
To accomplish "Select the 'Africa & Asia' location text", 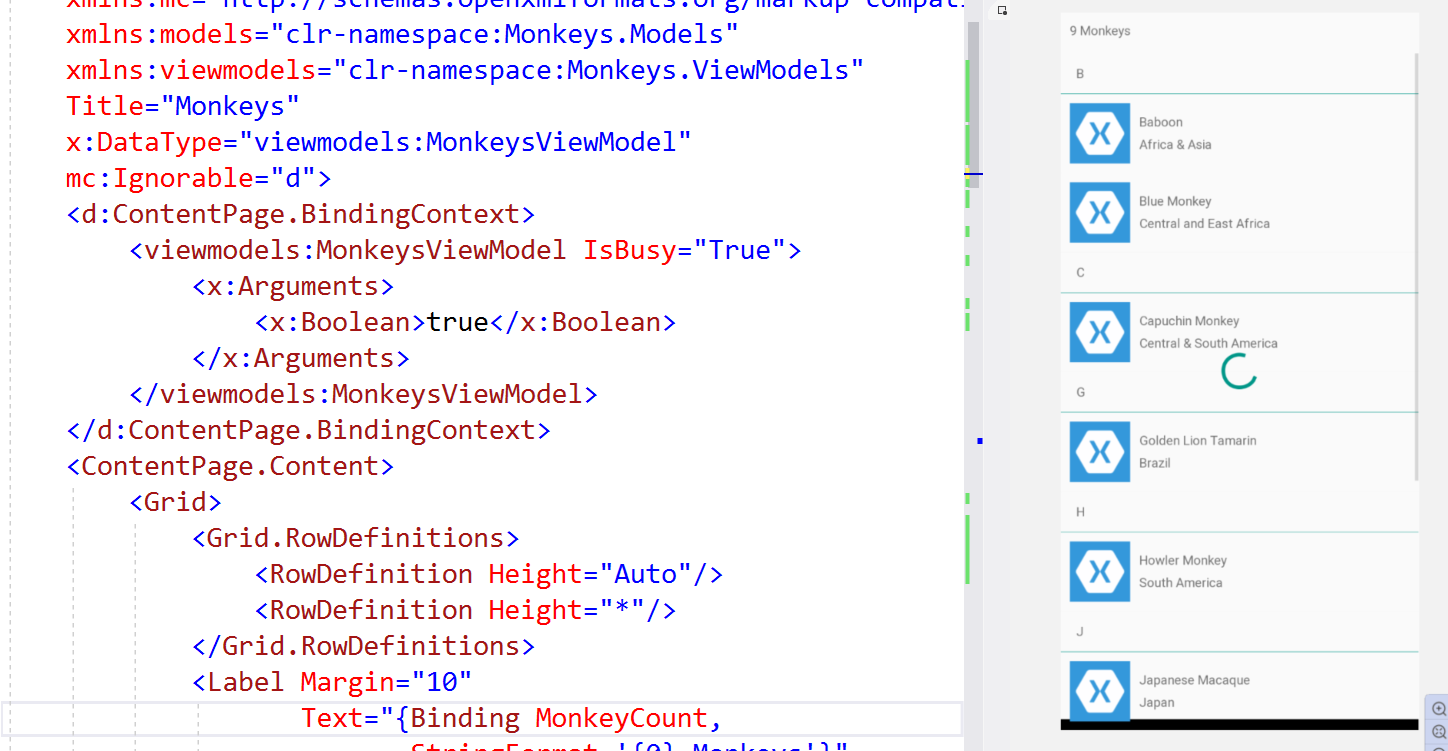I will 1175,144.
